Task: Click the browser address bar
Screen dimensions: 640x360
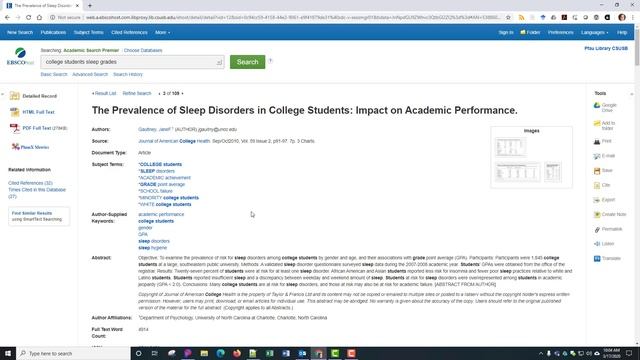Action: tap(292, 18)
